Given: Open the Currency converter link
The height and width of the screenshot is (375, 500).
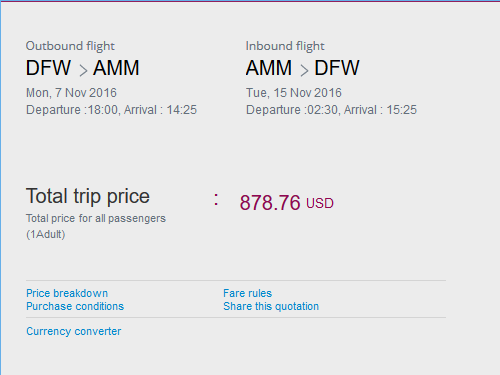Looking at the screenshot, I should [x=74, y=331].
